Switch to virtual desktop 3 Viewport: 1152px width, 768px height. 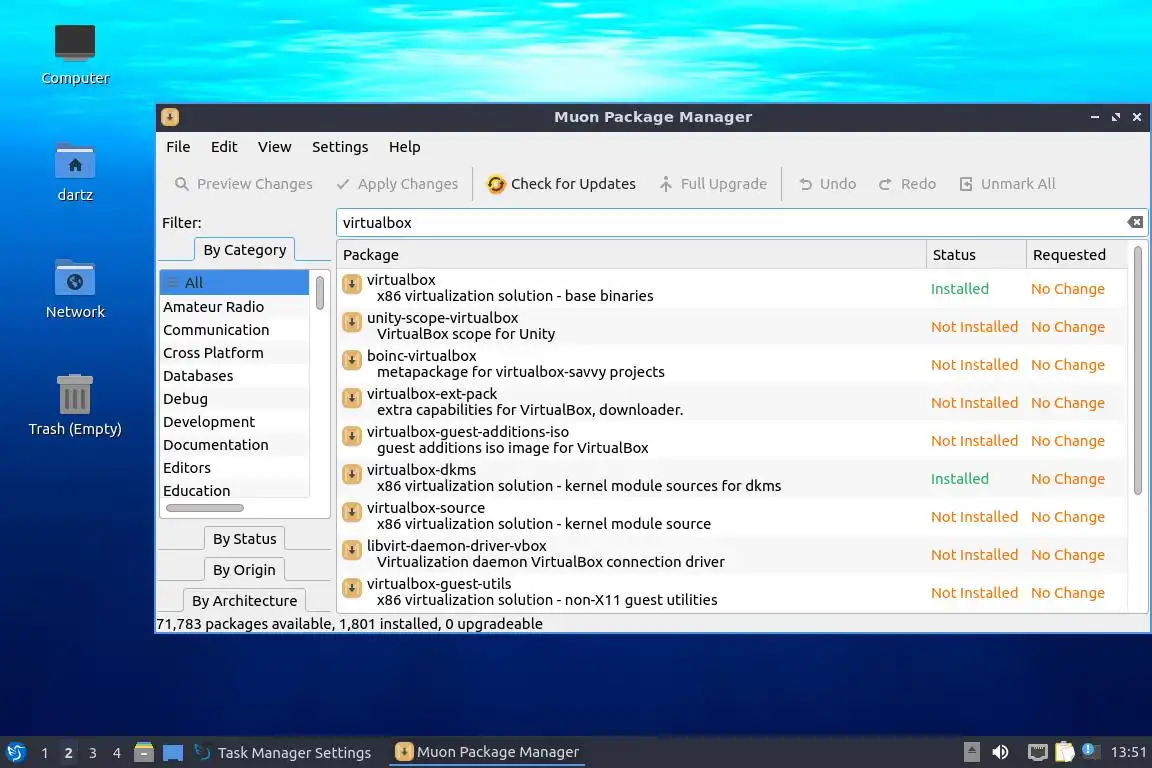point(93,753)
